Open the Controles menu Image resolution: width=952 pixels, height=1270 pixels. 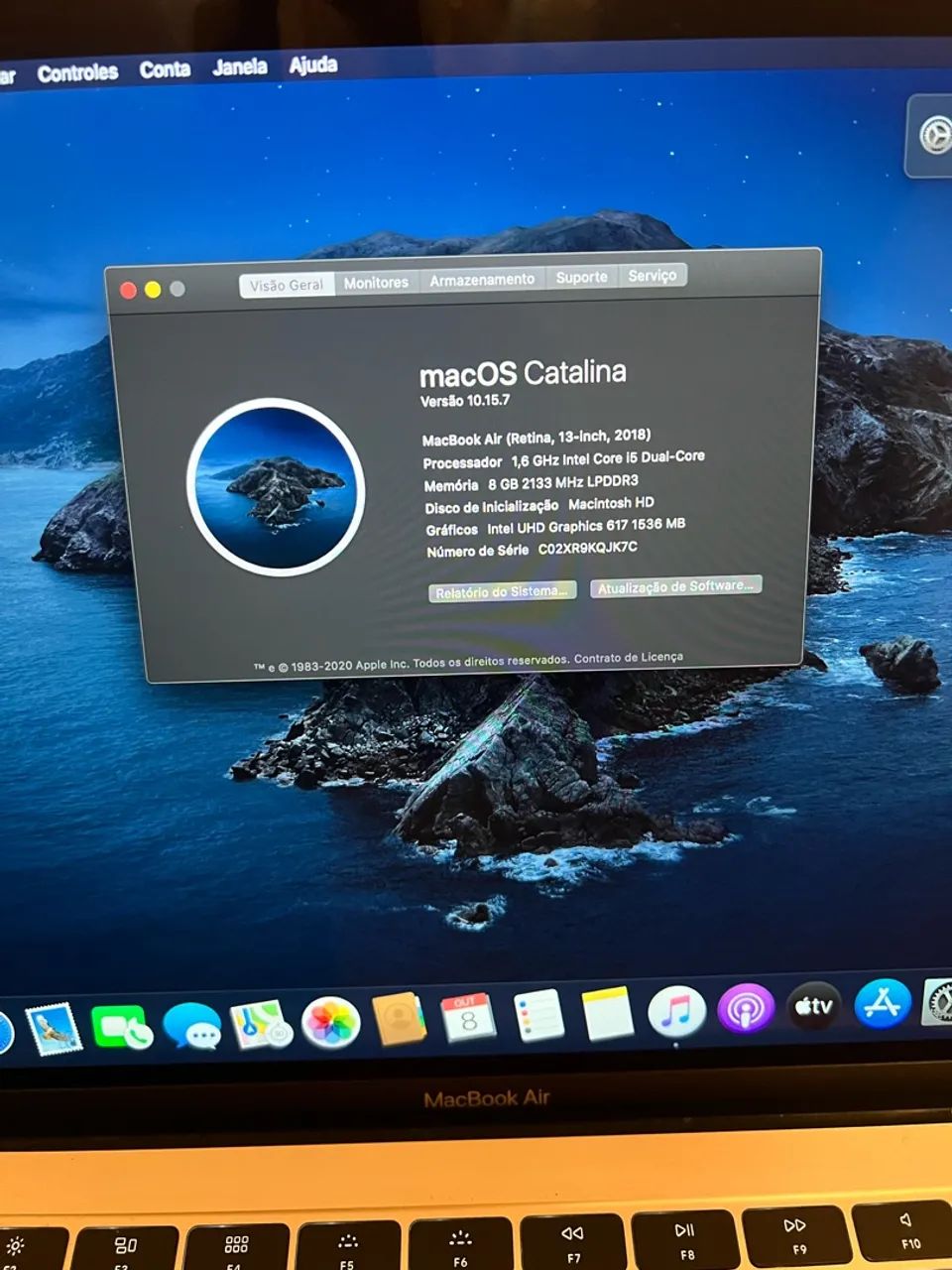(x=77, y=72)
